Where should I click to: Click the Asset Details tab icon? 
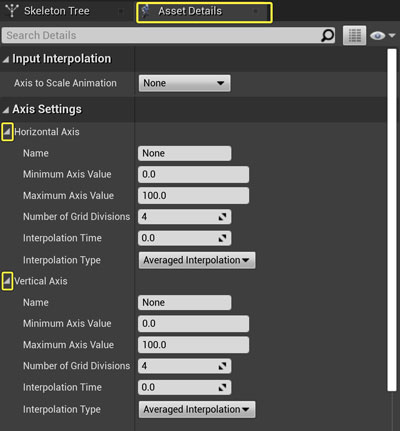pyautogui.click(x=146, y=11)
